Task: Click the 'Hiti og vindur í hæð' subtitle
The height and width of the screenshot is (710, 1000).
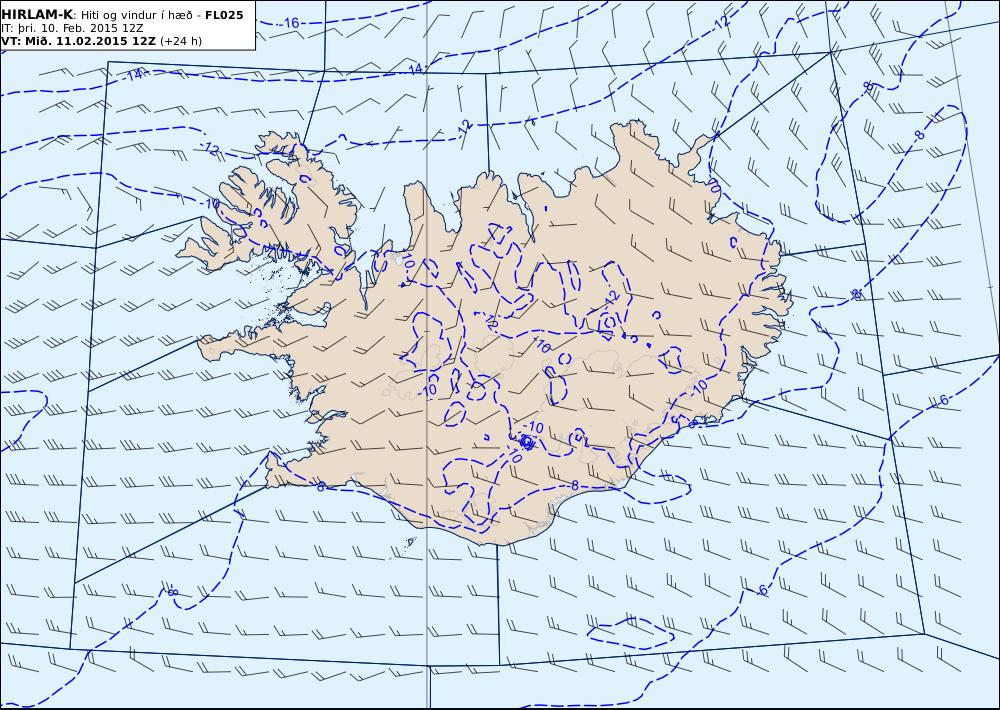Action: [x=135, y=15]
